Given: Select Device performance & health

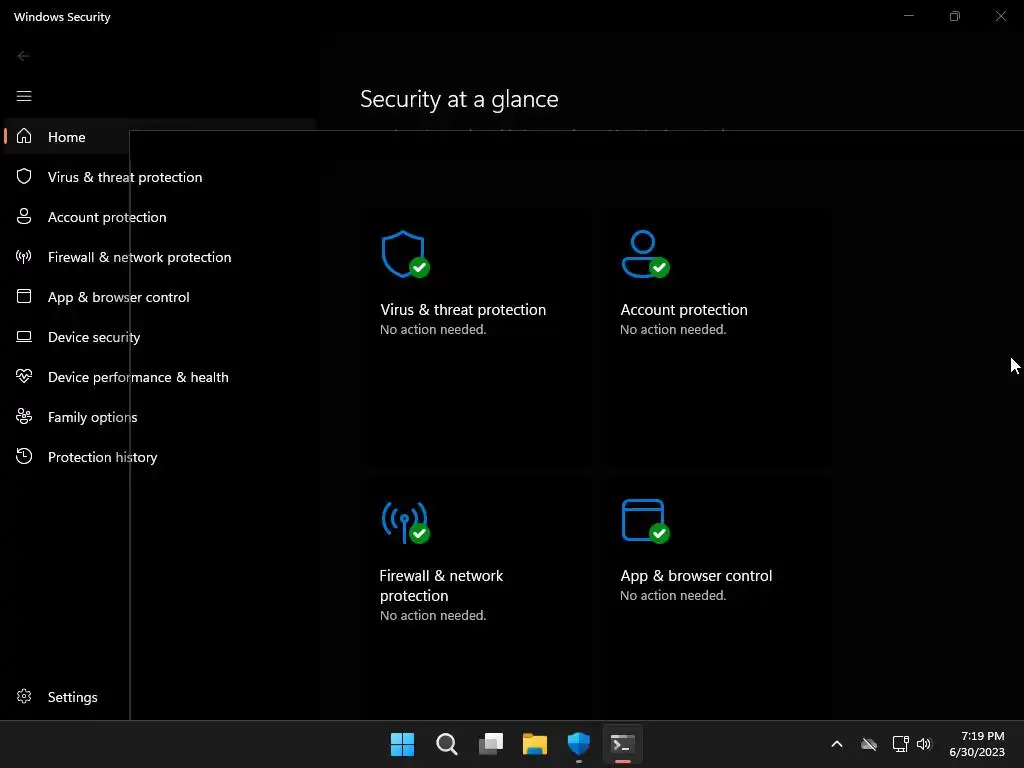Looking at the screenshot, I should click(138, 377).
